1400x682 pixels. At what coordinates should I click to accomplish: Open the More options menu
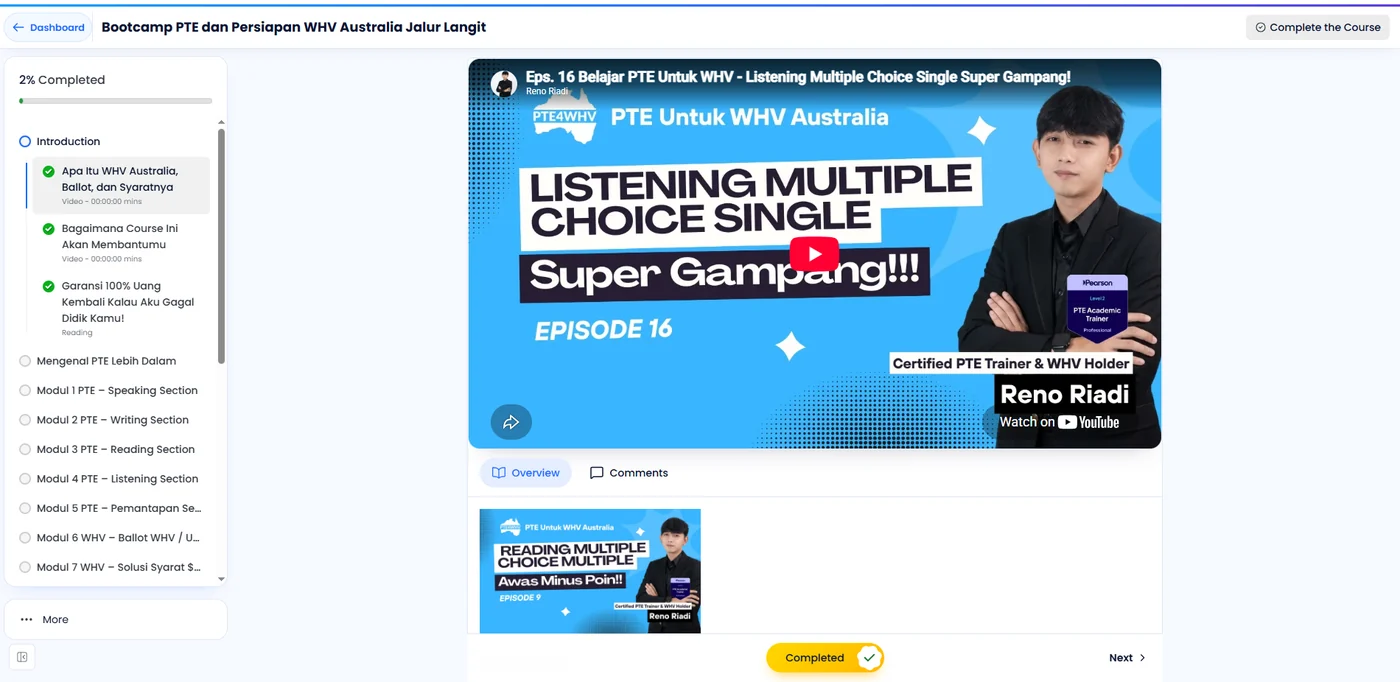[116, 620]
